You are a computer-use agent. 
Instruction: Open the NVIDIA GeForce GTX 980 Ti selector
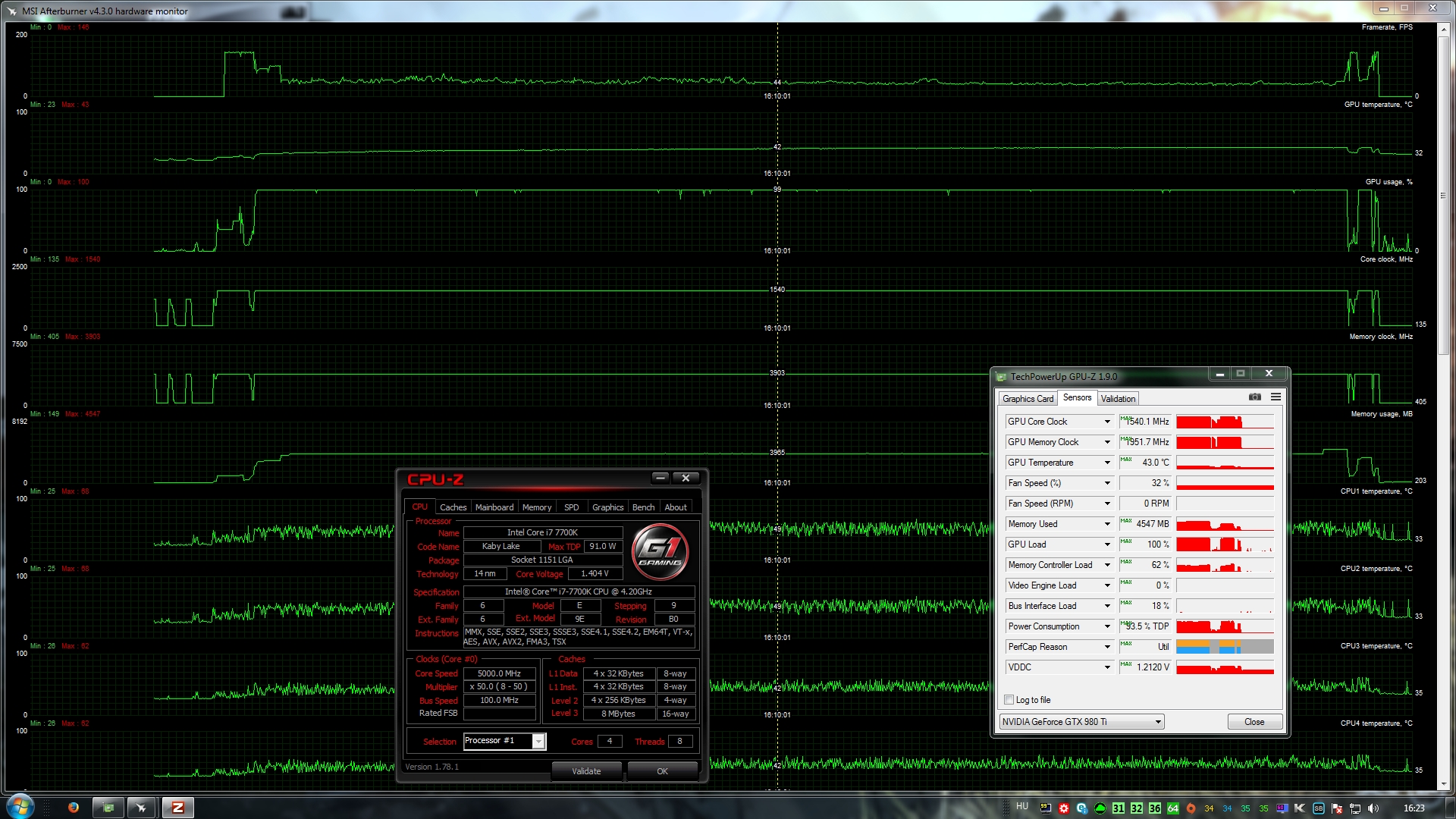click(x=1081, y=722)
